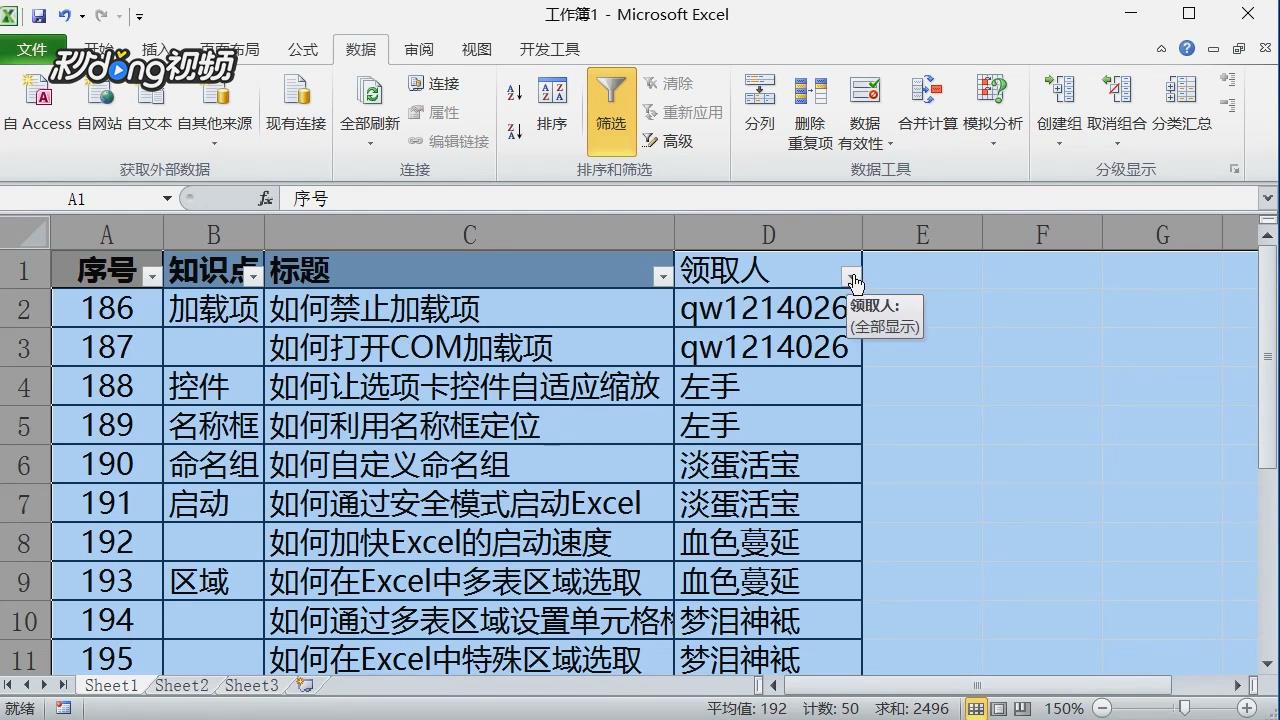This screenshot has width=1280, height=720.
Task: Click the 自文本 import button
Action: pos(150,104)
